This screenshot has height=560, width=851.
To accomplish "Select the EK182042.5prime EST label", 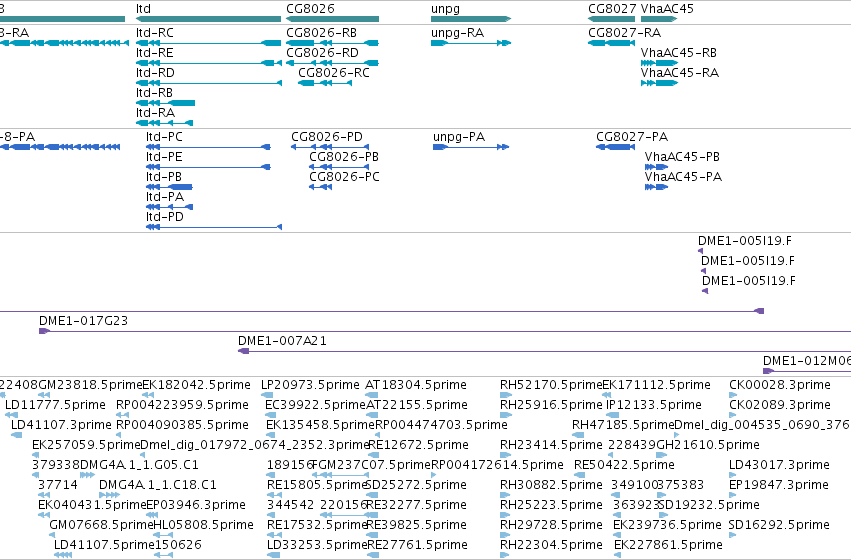I will [x=196, y=385].
